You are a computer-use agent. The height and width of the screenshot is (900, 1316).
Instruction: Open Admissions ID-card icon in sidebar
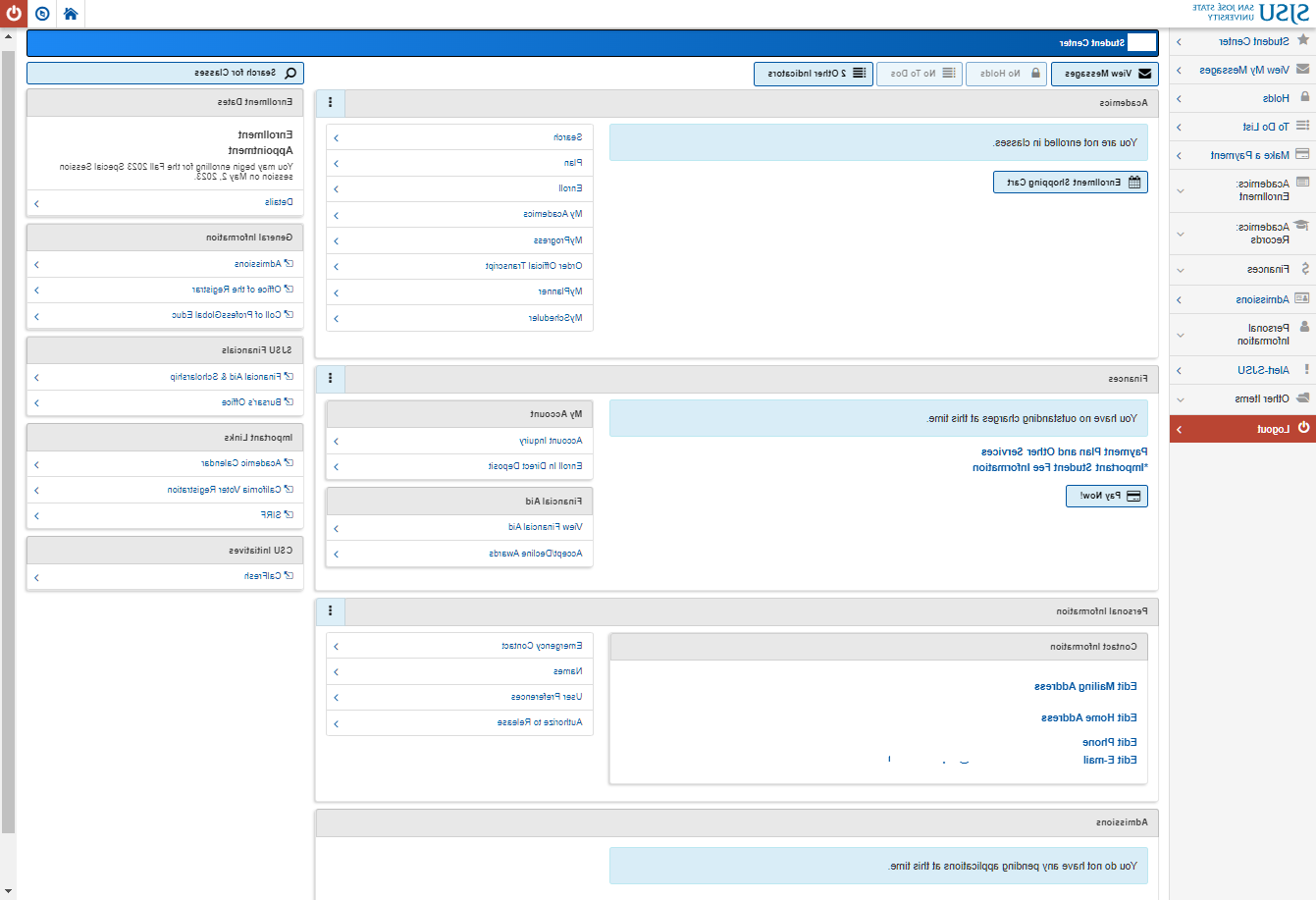[x=1302, y=298]
